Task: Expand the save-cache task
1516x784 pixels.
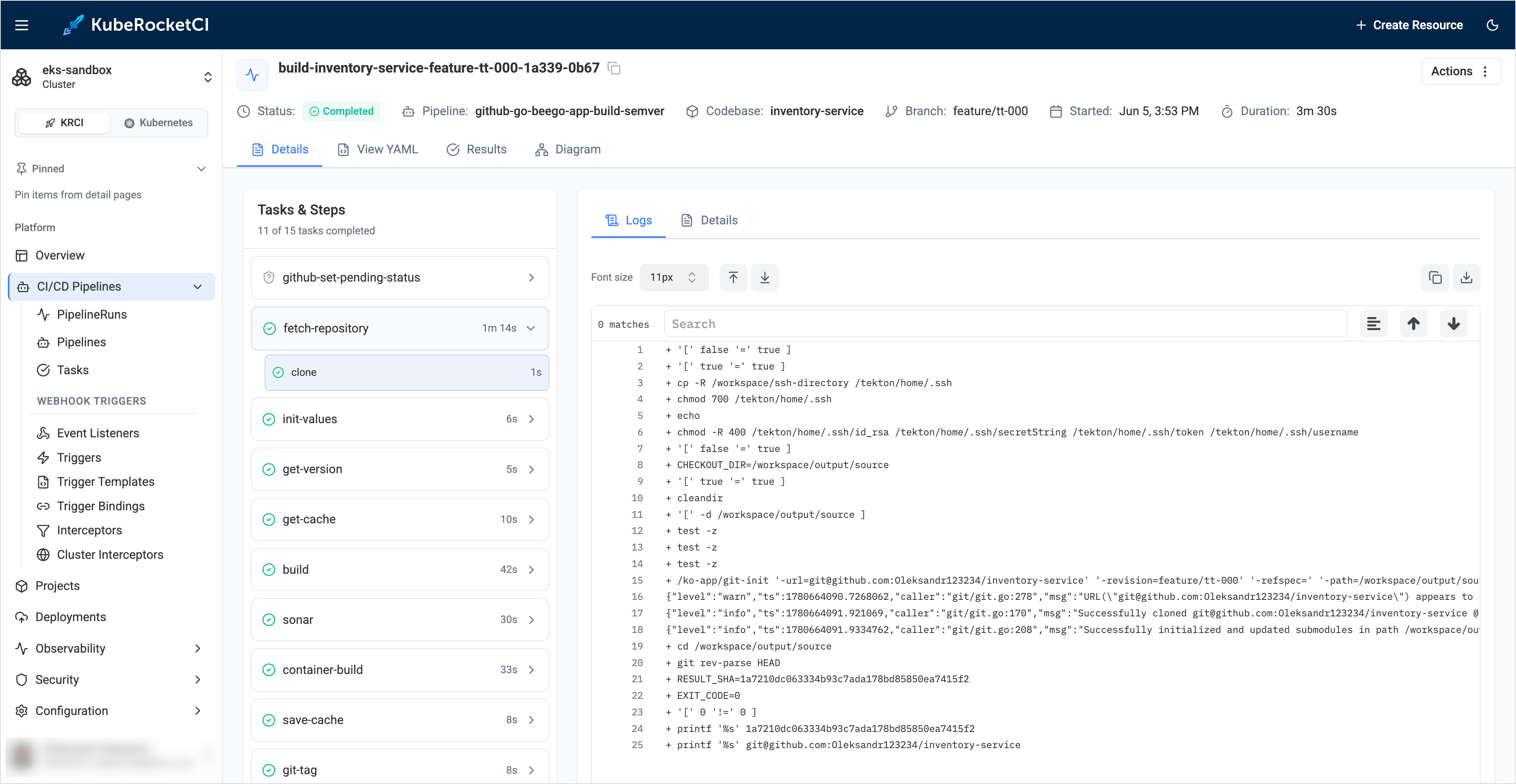Action: (400, 720)
